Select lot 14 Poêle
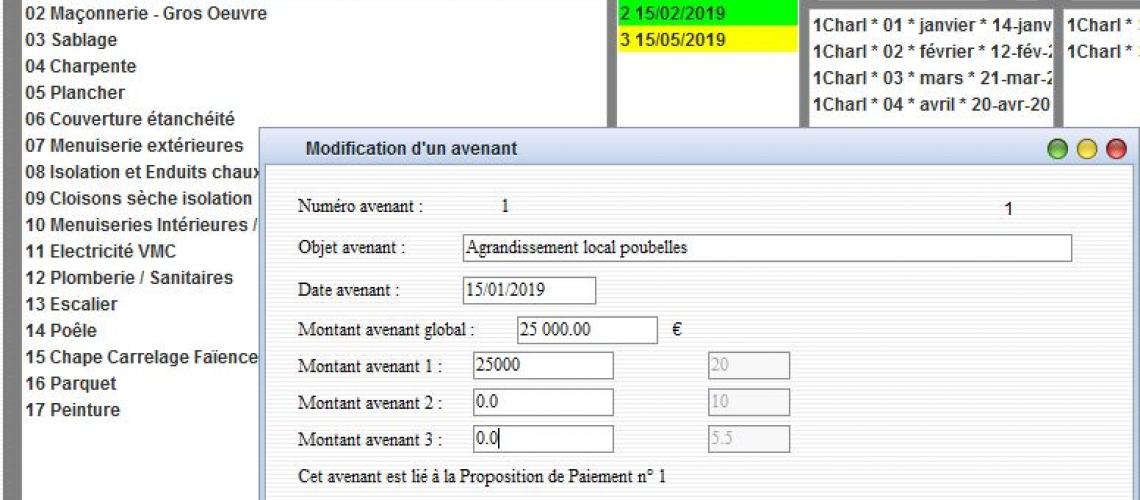Screen dimensions: 1140x500 (61, 331)
